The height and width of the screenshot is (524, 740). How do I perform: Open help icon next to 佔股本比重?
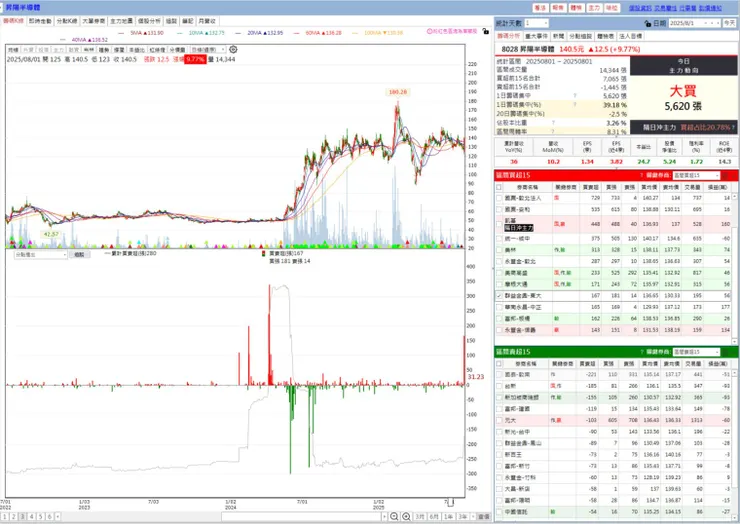pos(553,123)
